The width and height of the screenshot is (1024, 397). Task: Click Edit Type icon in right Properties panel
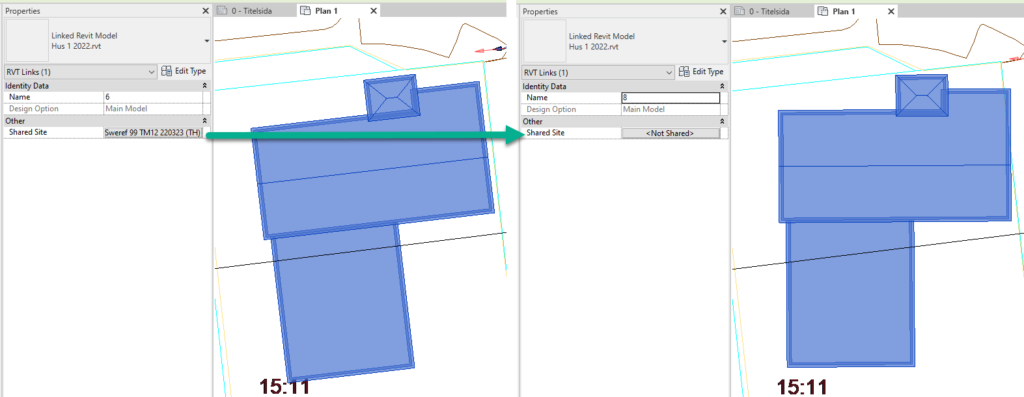pyautogui.click(x=684, y=72)
